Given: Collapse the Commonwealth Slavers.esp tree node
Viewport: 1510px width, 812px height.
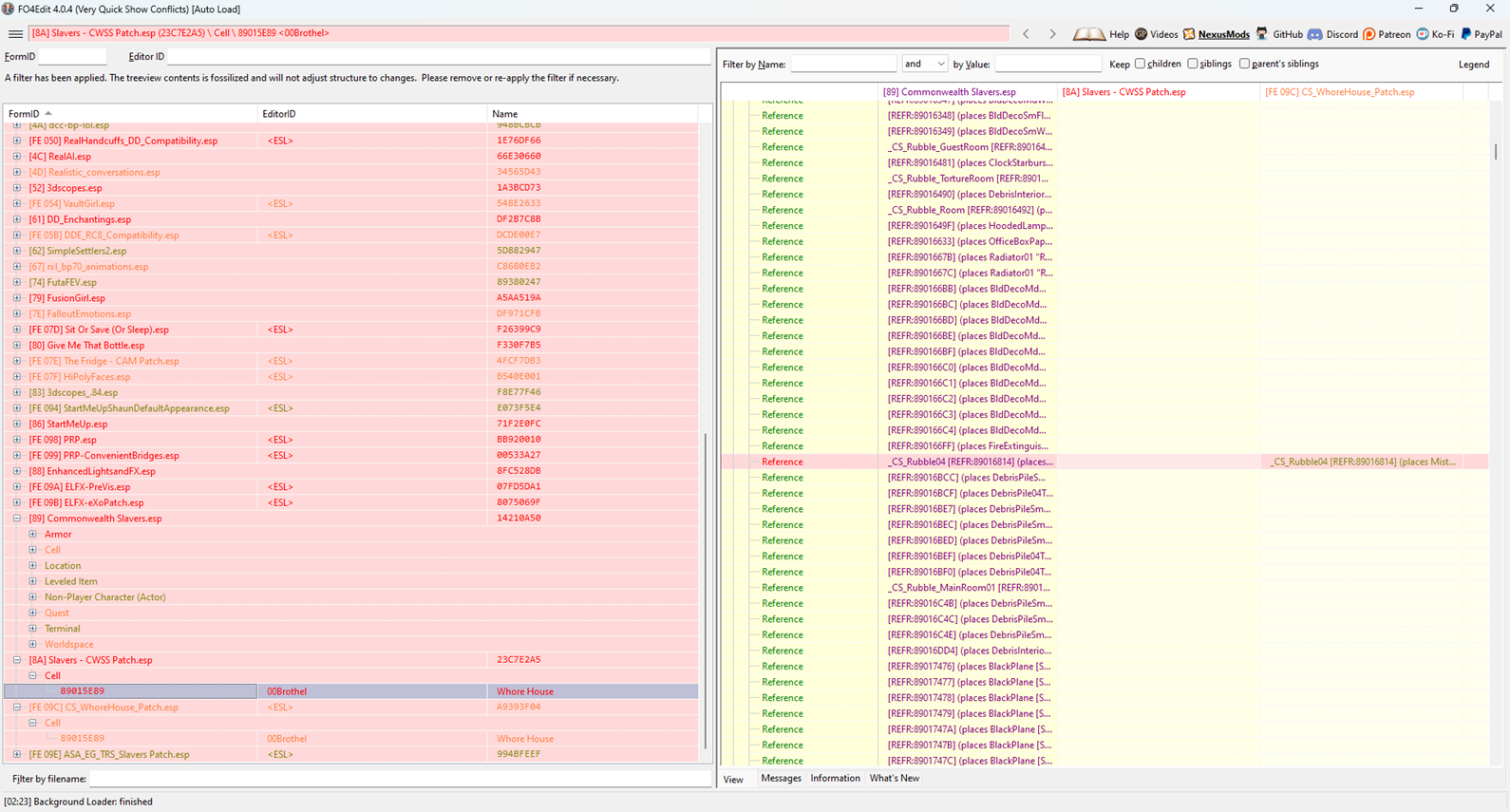Looking at the screenshot, I should coord(17,519).
